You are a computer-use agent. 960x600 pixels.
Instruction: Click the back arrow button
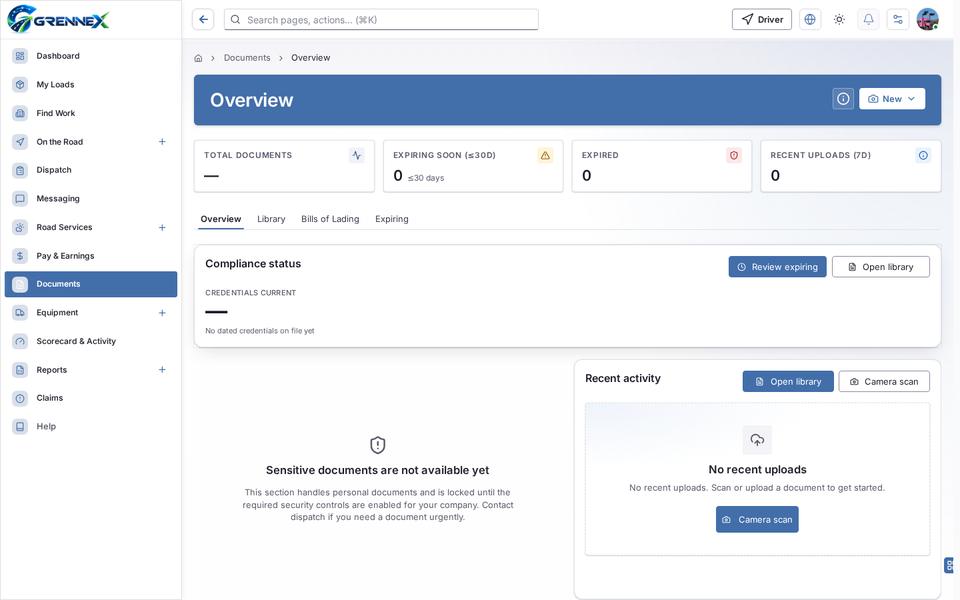tap(203, 20)
